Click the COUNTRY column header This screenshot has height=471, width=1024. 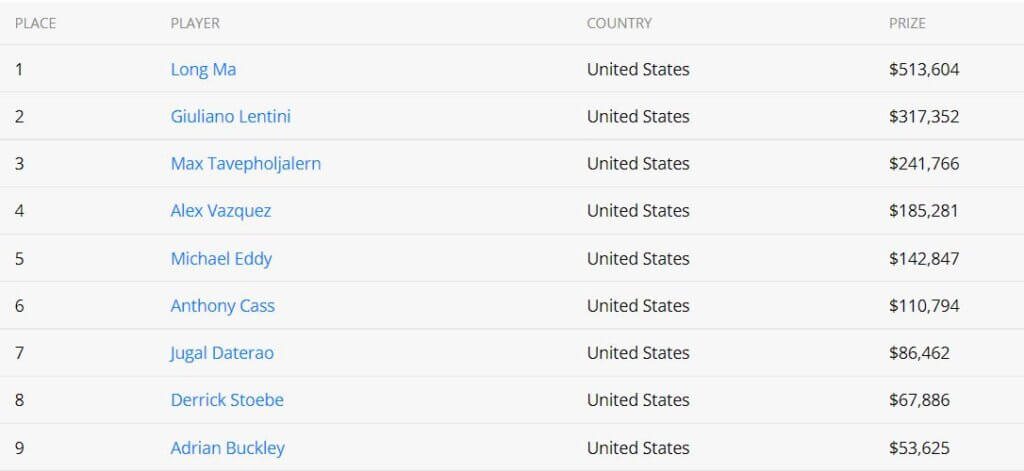619,24
